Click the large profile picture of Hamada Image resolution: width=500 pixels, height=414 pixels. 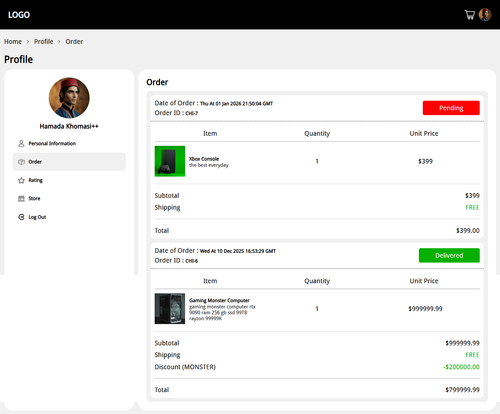[x=69, y=98]
